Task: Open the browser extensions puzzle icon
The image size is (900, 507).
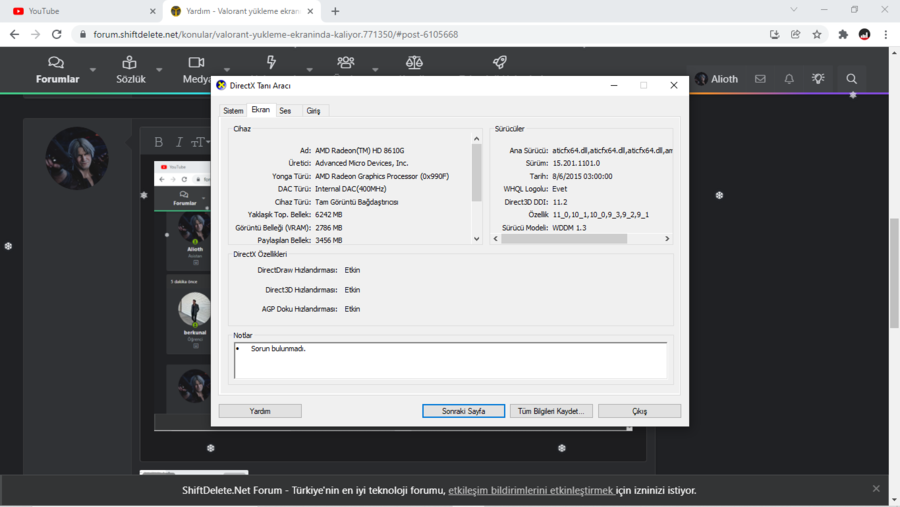Action: (843, 34)
